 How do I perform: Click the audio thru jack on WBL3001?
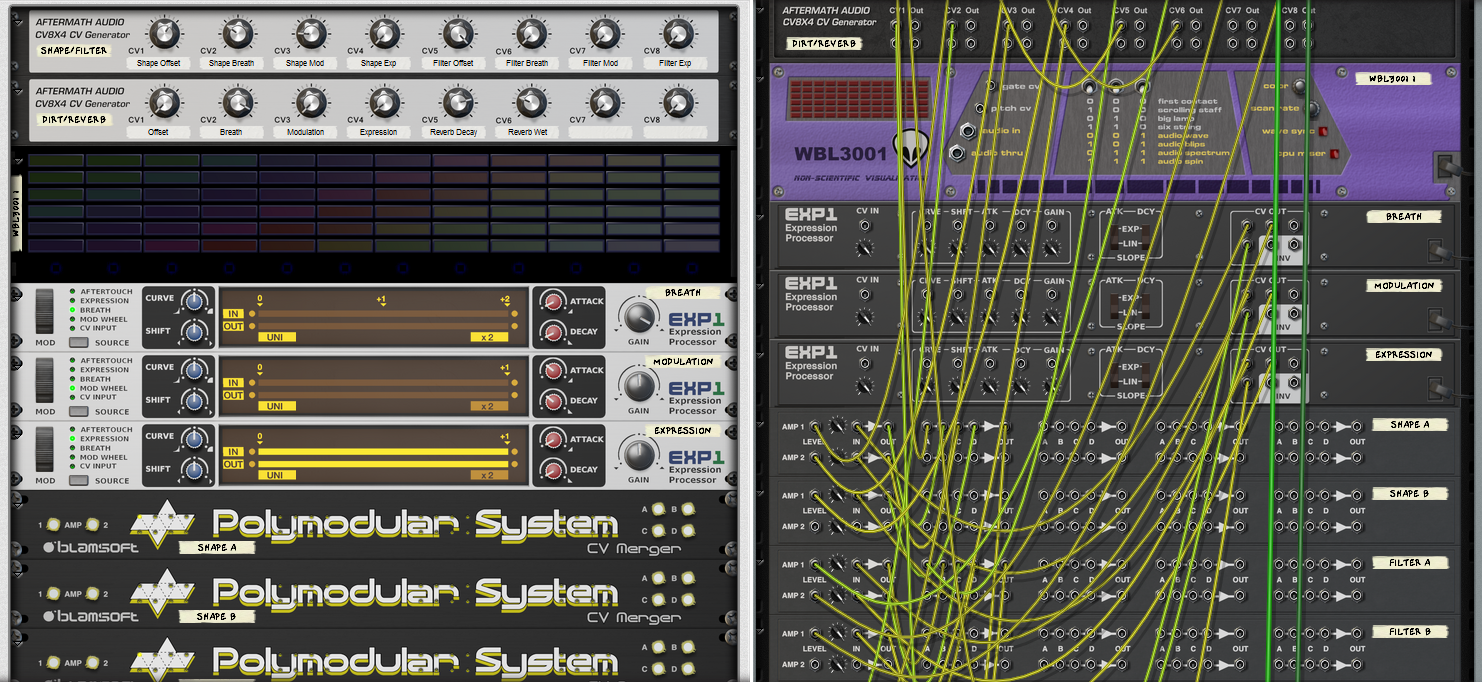(956, 153)
